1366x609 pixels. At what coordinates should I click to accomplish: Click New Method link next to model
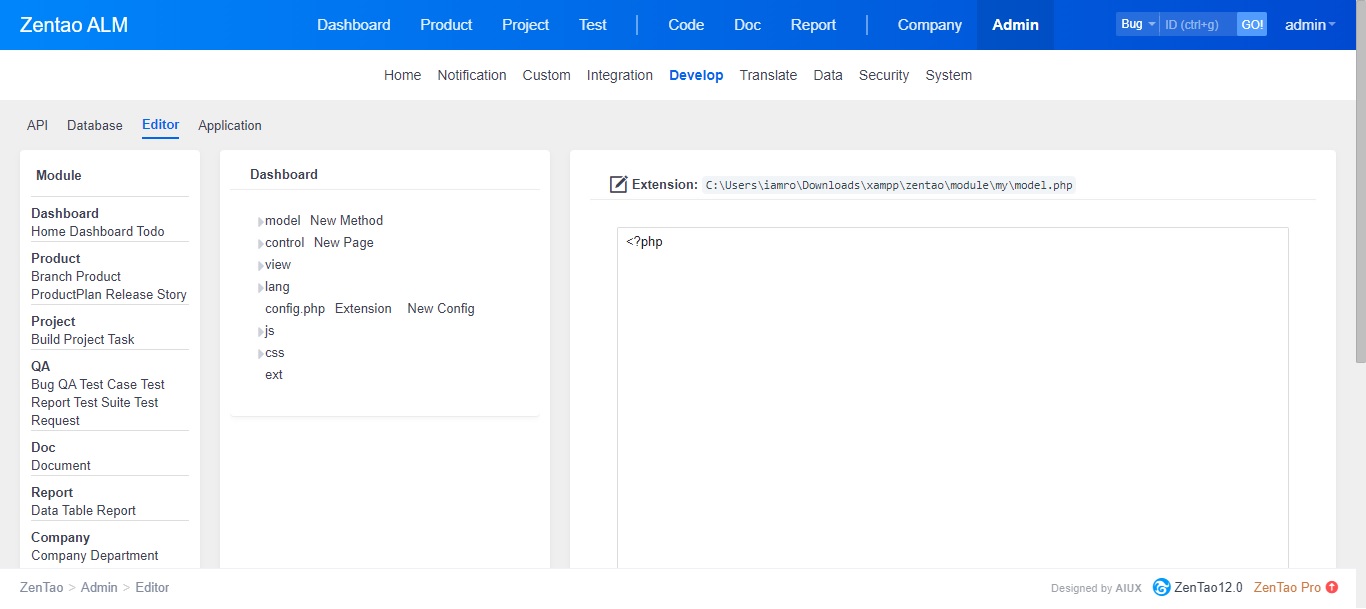pos(346,221)
